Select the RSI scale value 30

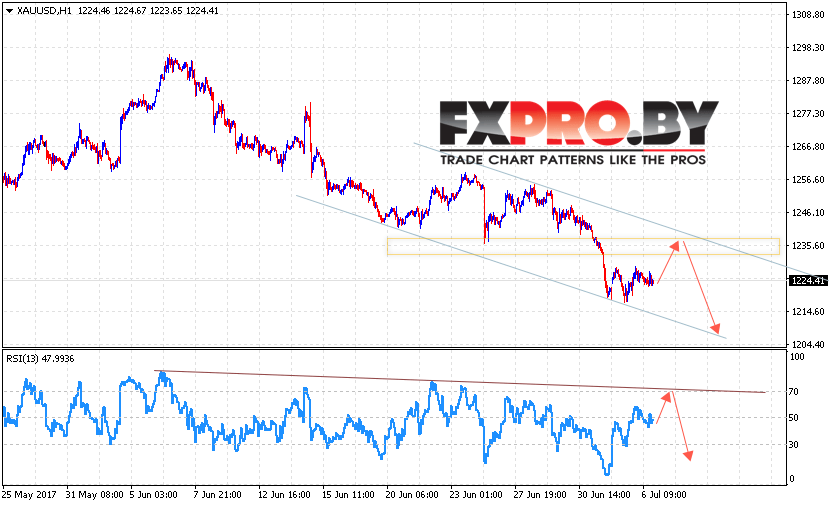[x=793, y=445]
